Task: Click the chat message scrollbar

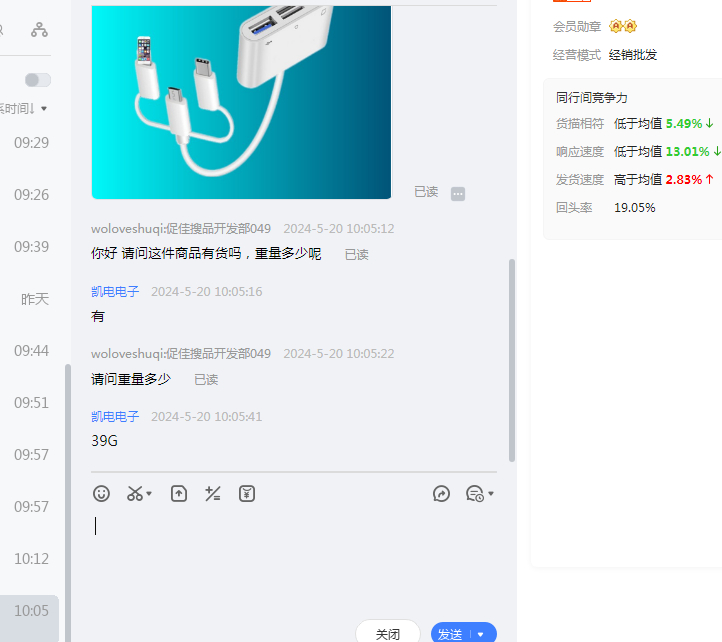Action: 512,360
